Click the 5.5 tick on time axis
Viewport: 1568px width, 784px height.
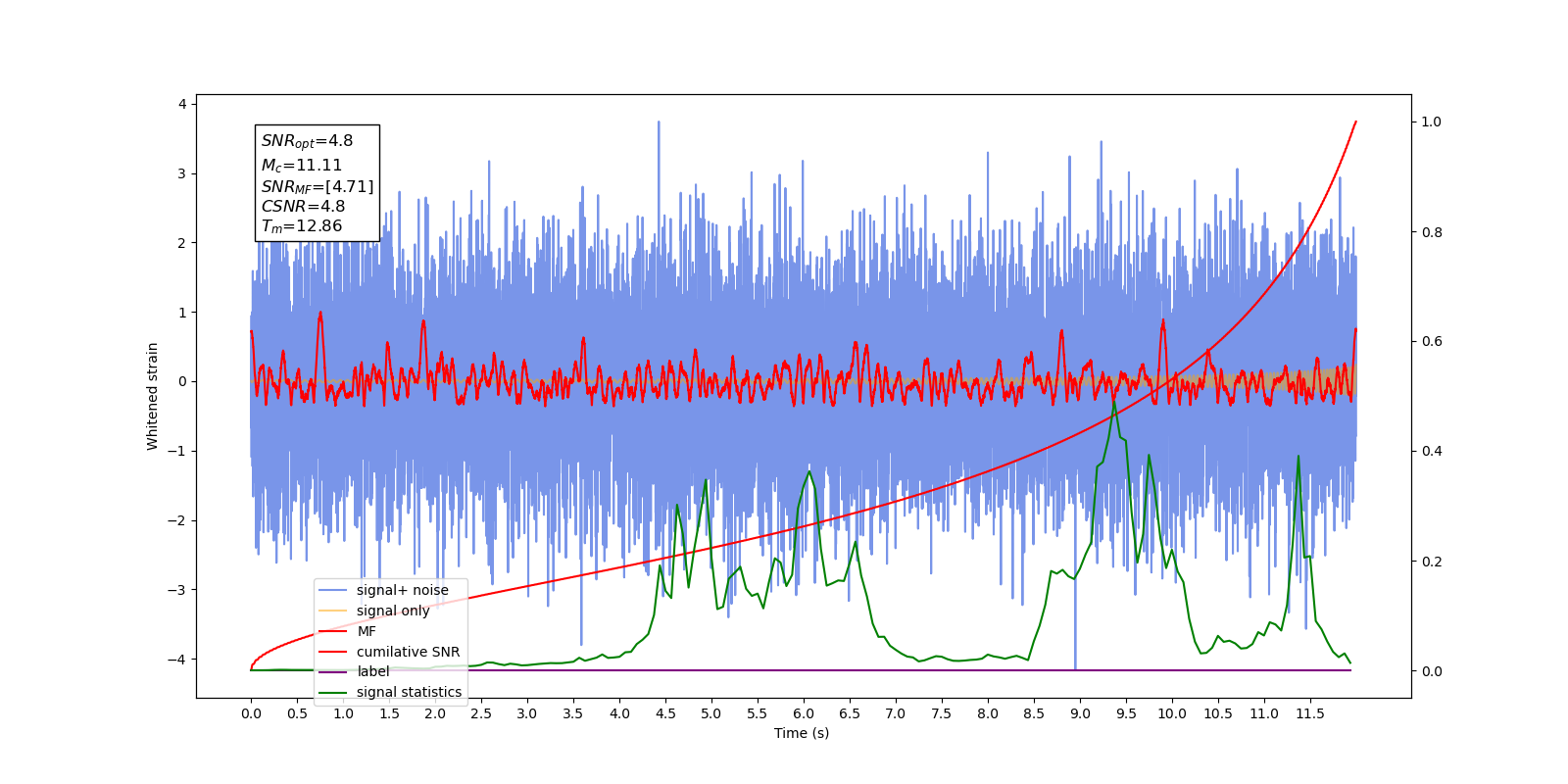tap(758, 713)
